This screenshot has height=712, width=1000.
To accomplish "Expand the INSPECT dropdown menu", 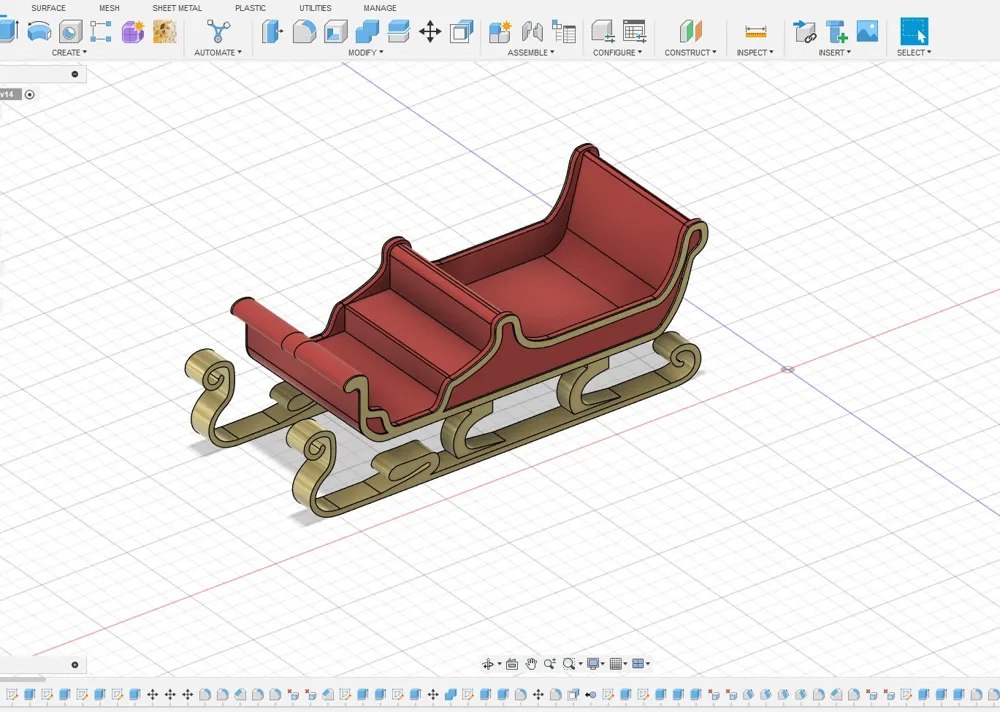I will click(x=755, y=52).
